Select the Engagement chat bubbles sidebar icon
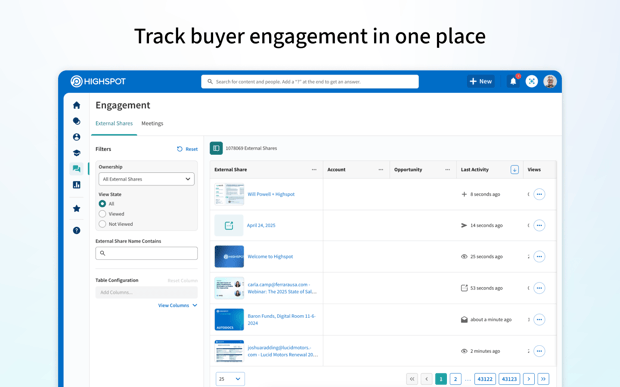This screenshot has height=387, width=620. point(77,169)
